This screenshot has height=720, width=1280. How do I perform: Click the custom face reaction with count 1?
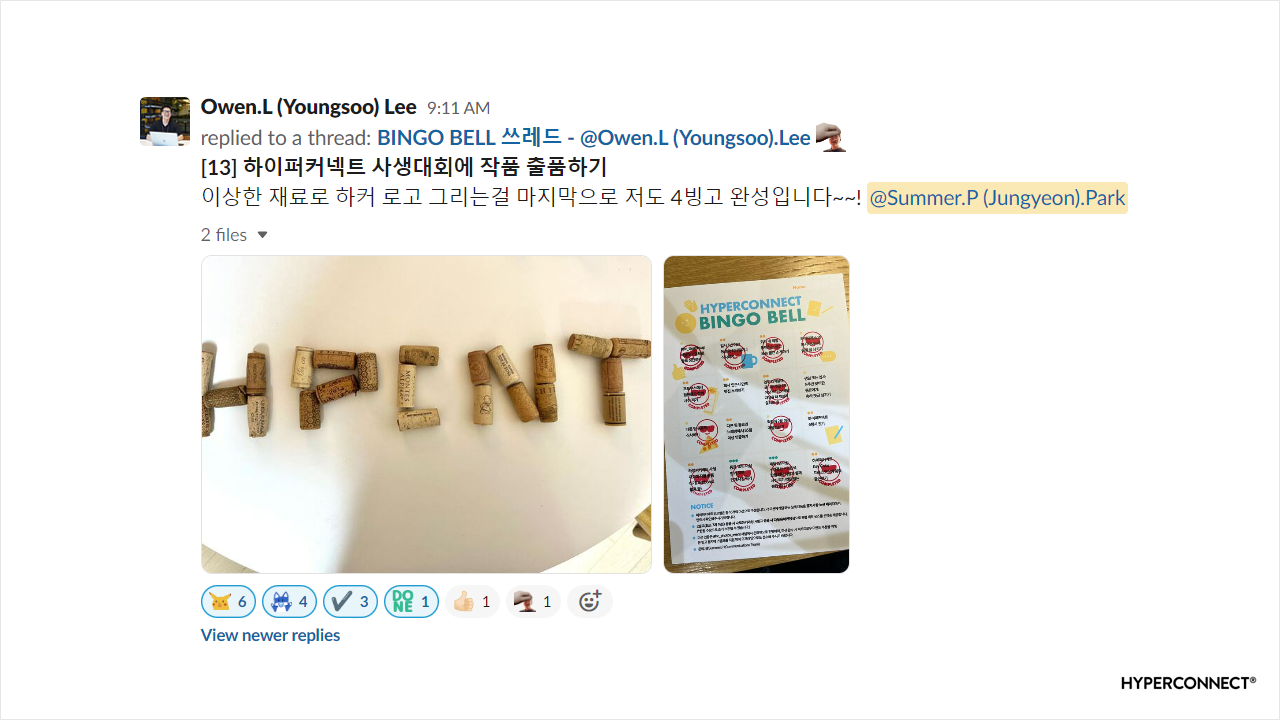(x=533, y=602)
